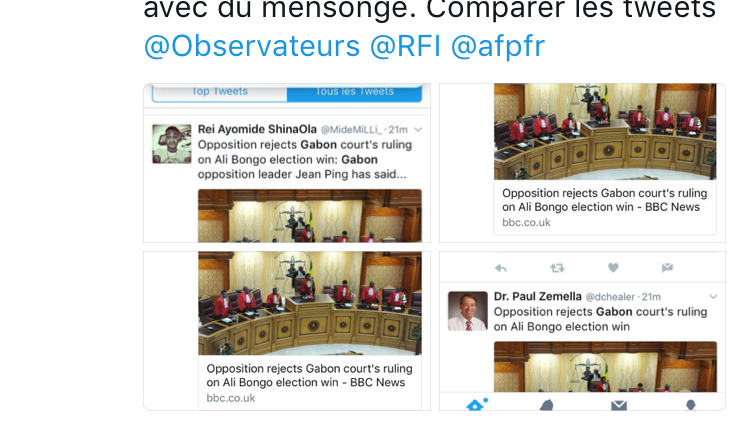Switch to Top Tweets tab
The image size is (750, 437).
point(220,92)
